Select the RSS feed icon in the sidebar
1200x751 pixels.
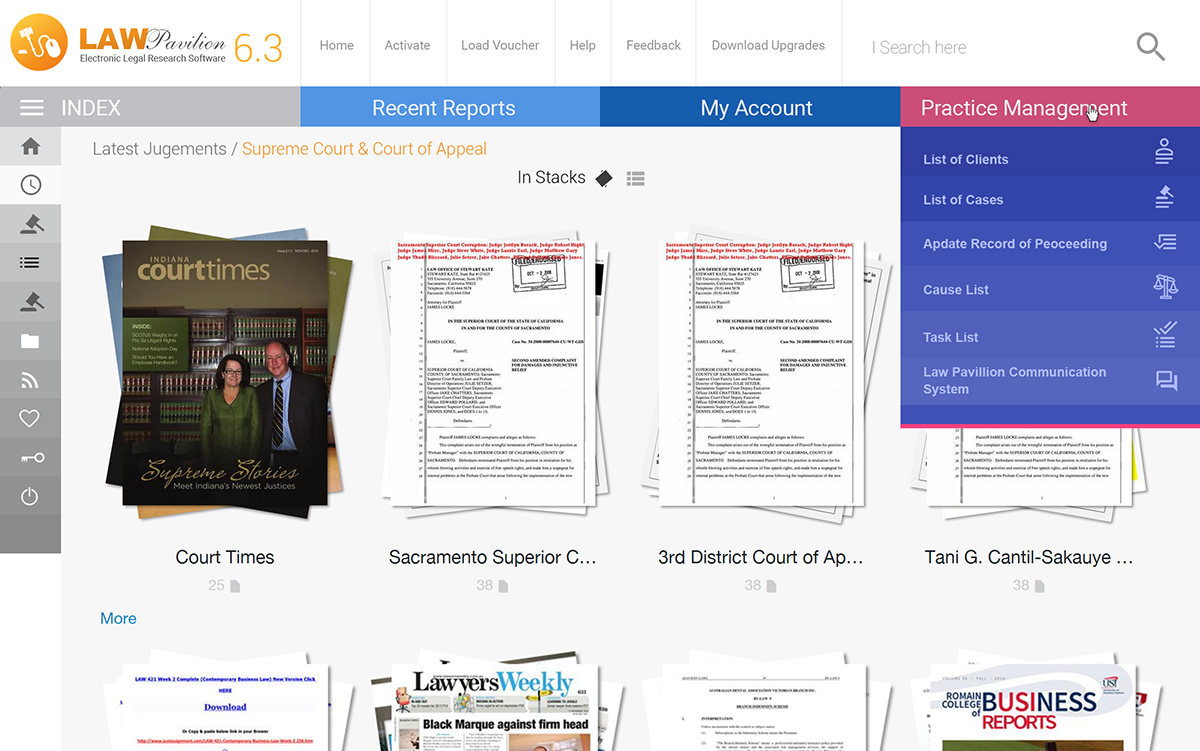point(30,380)
